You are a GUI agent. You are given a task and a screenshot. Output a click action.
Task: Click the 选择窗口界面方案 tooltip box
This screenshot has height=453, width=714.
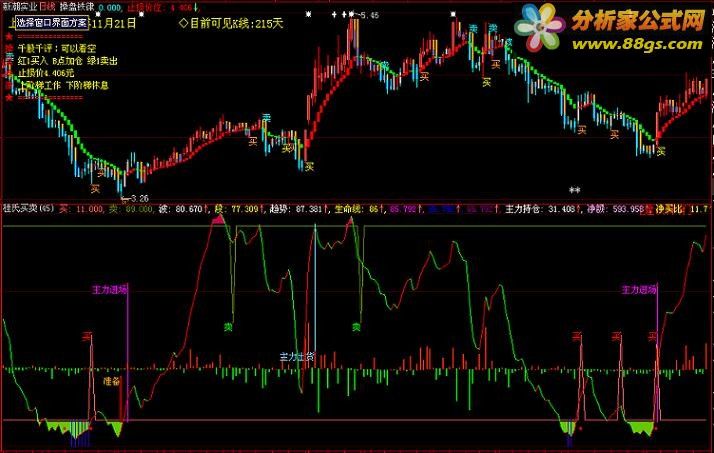(x=51, y=22)
